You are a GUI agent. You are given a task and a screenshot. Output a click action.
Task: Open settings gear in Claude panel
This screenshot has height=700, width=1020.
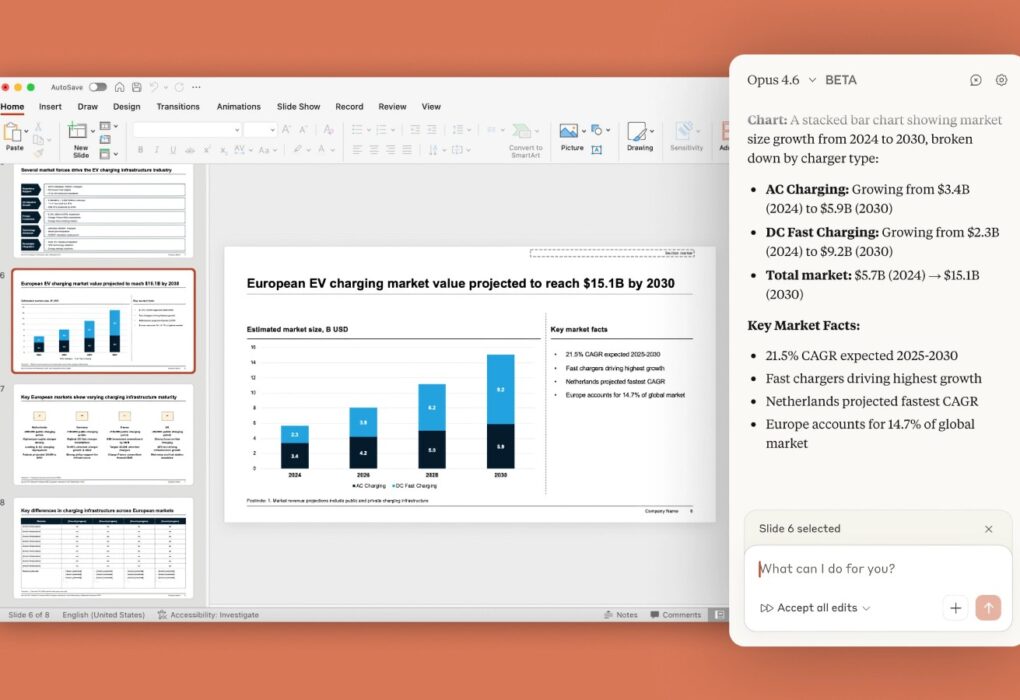pos(1001,80)
